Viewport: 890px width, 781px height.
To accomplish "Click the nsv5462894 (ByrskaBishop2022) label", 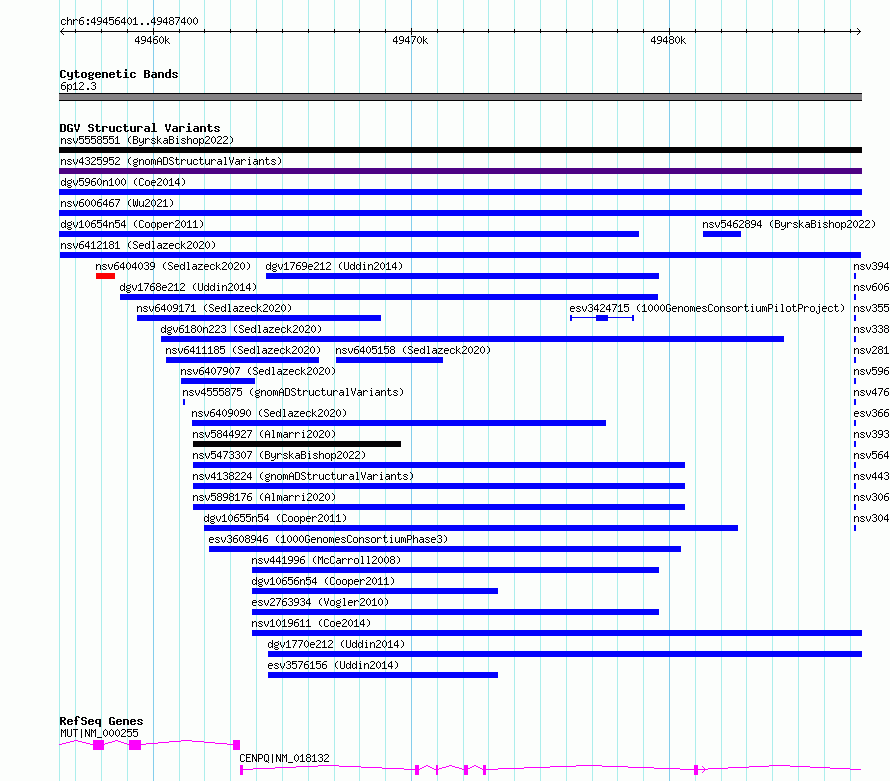I will click(789, 224).
